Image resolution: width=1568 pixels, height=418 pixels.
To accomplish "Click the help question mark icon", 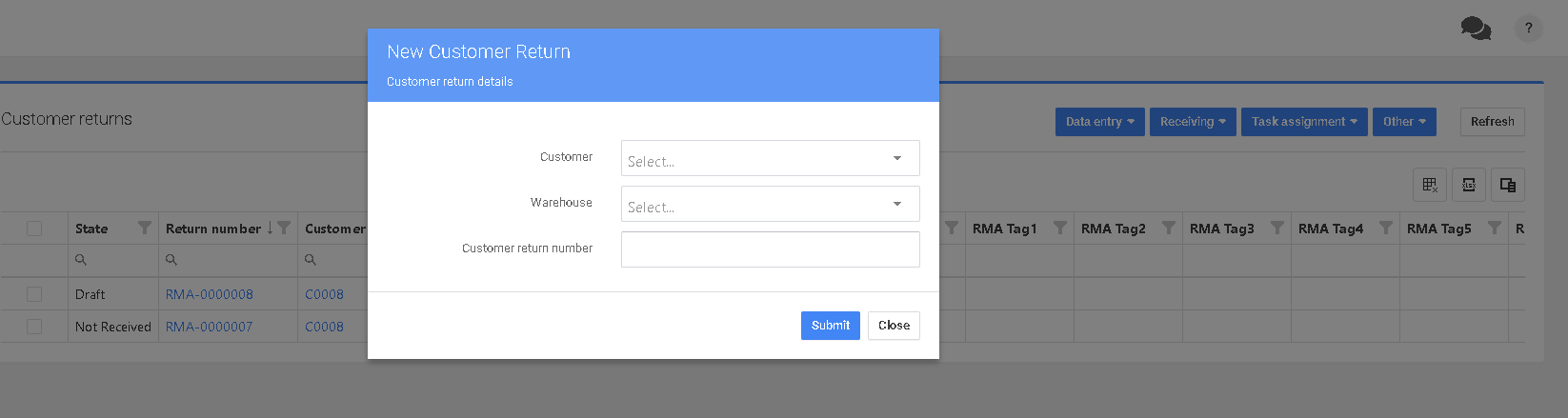I will click(x=1528, y=29).
